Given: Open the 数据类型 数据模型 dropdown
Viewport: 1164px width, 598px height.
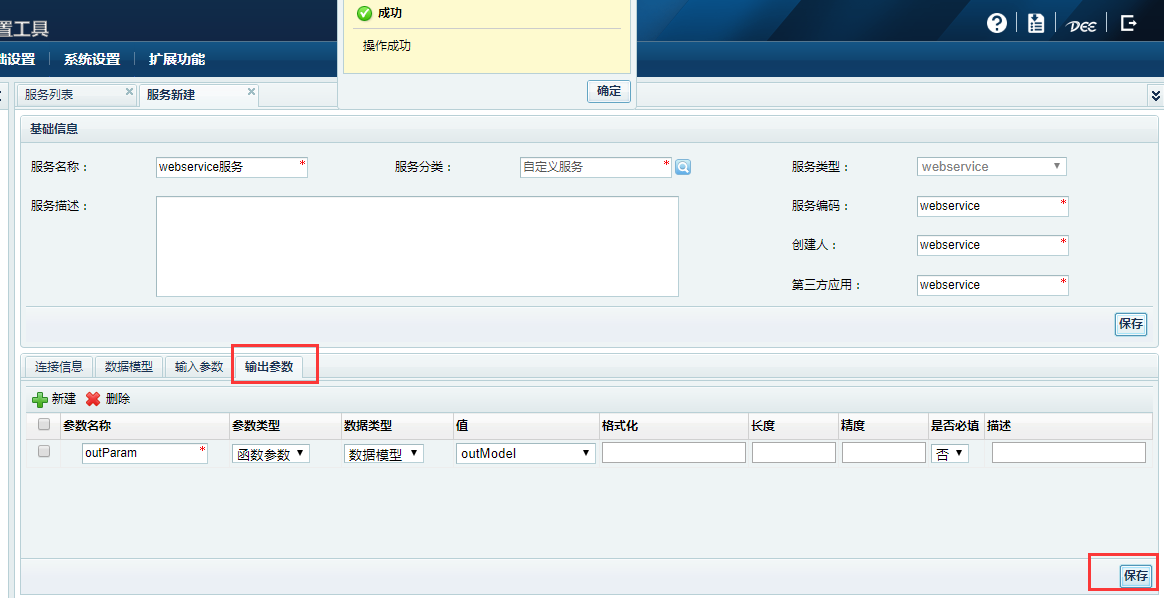Looking at the screenshot, I should pos(384,454).
